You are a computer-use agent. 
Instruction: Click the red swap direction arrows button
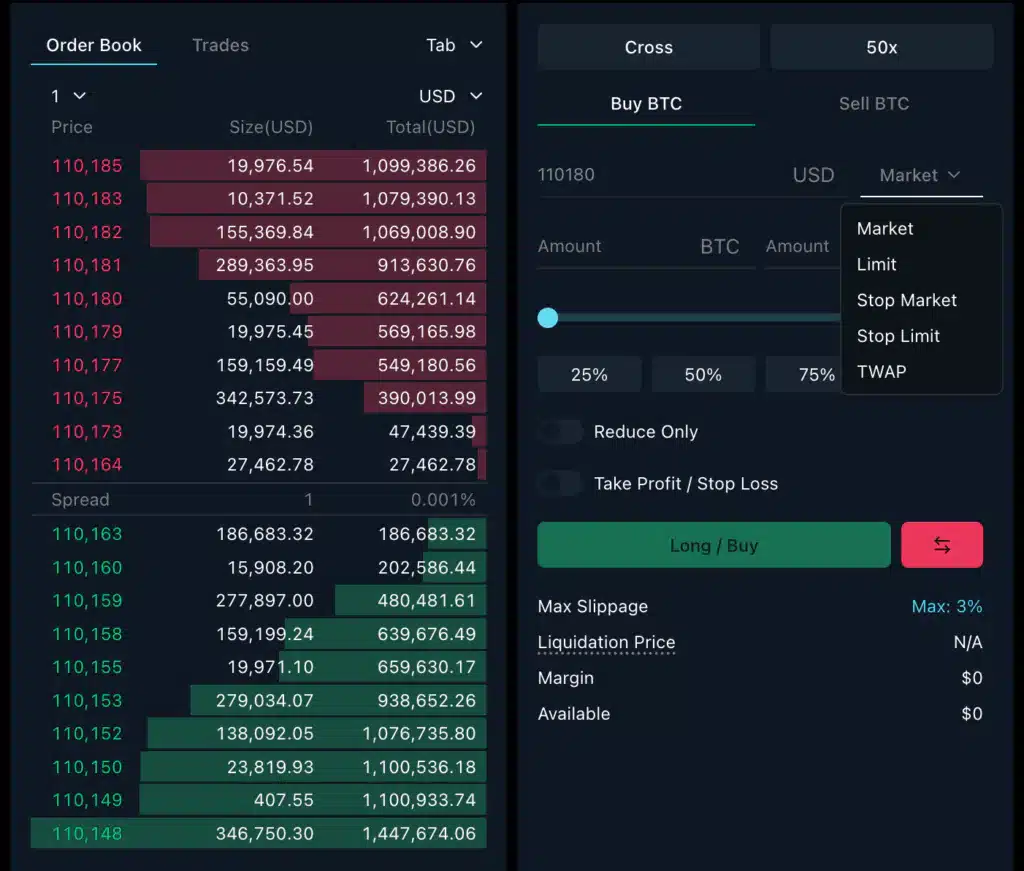(941, 545)
